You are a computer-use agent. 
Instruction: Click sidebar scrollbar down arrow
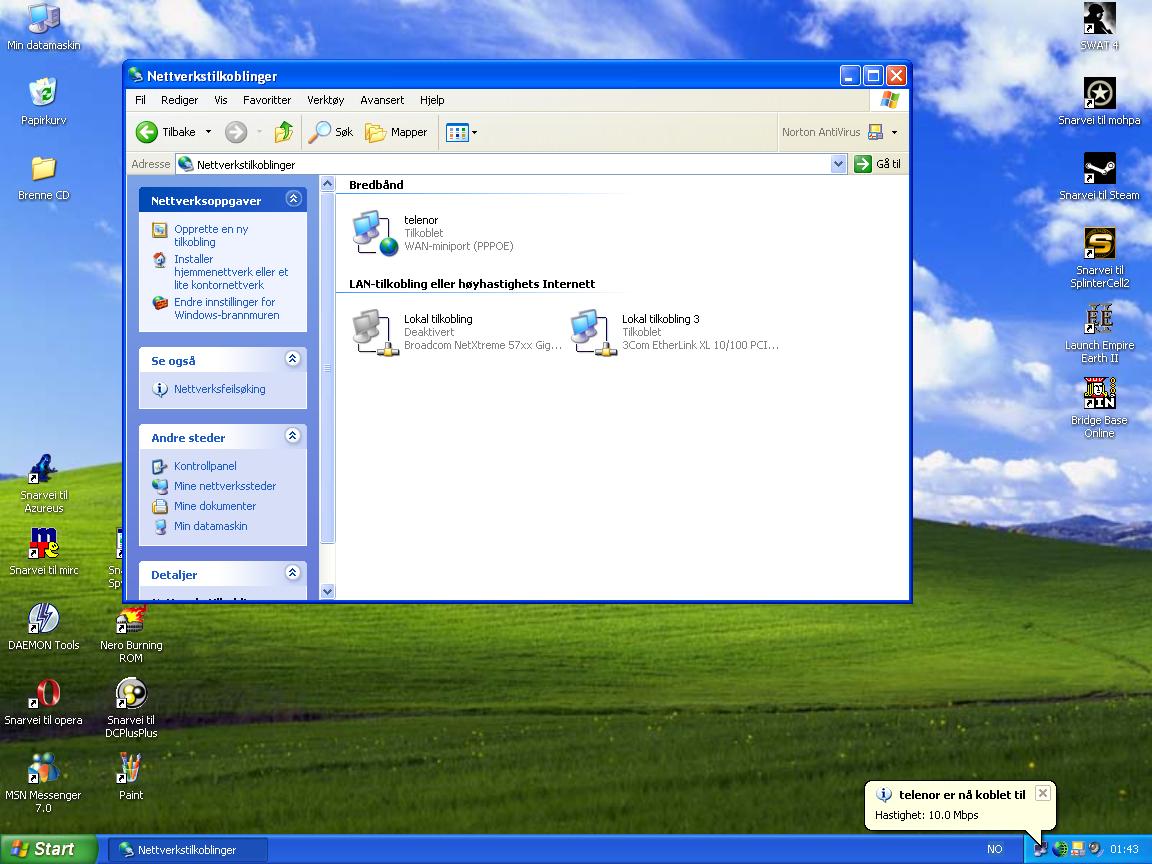pyautogui.click(x=328, y=591)
